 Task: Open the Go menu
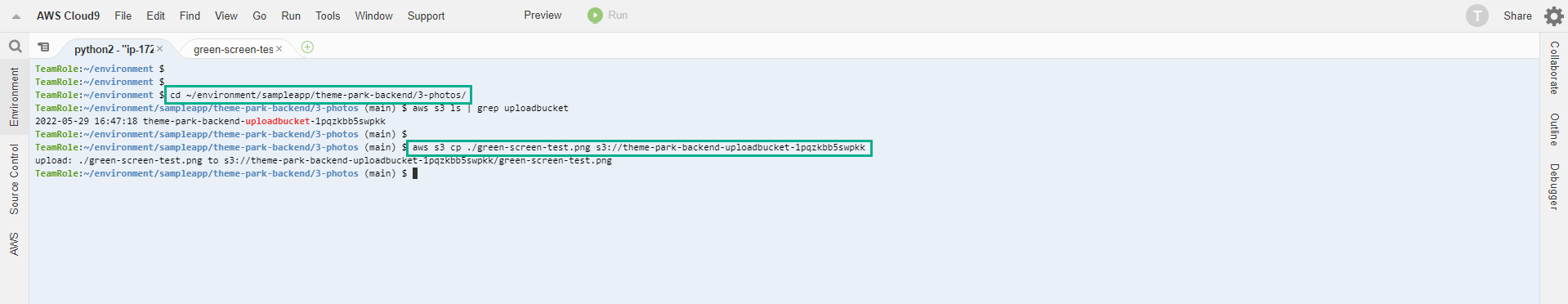point(260,16)
